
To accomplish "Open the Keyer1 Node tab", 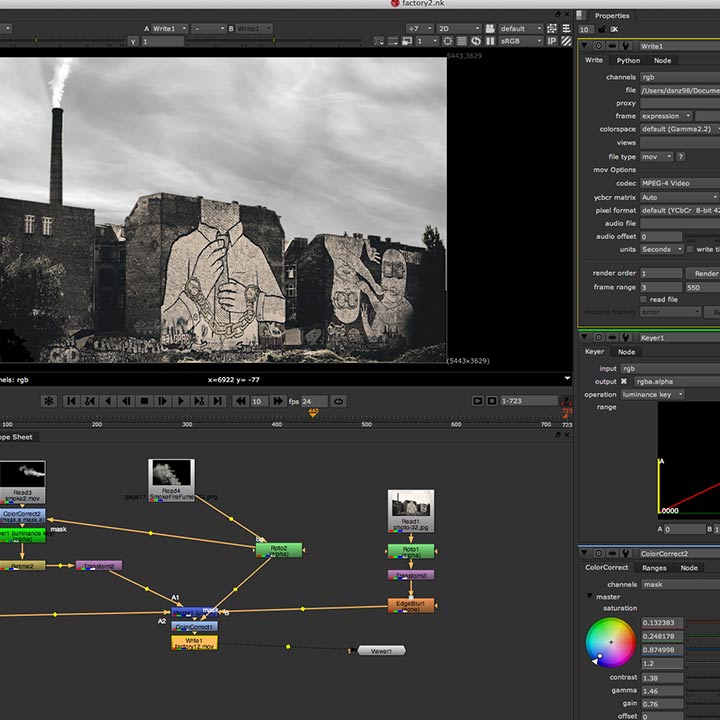I will (626, 352).
